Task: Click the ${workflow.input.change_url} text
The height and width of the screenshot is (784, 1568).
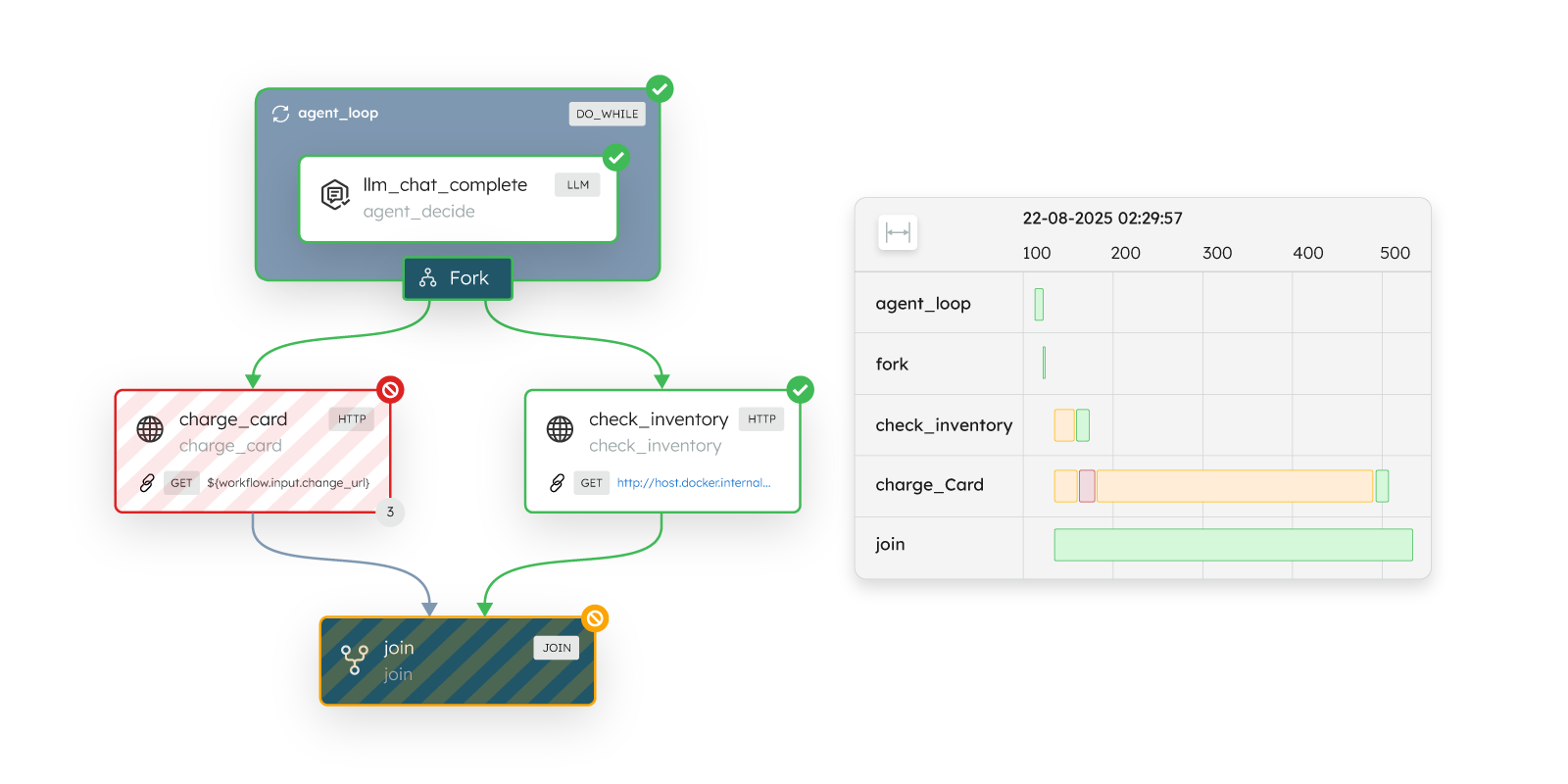Action: pyautogui.click(x=288, y=483)
